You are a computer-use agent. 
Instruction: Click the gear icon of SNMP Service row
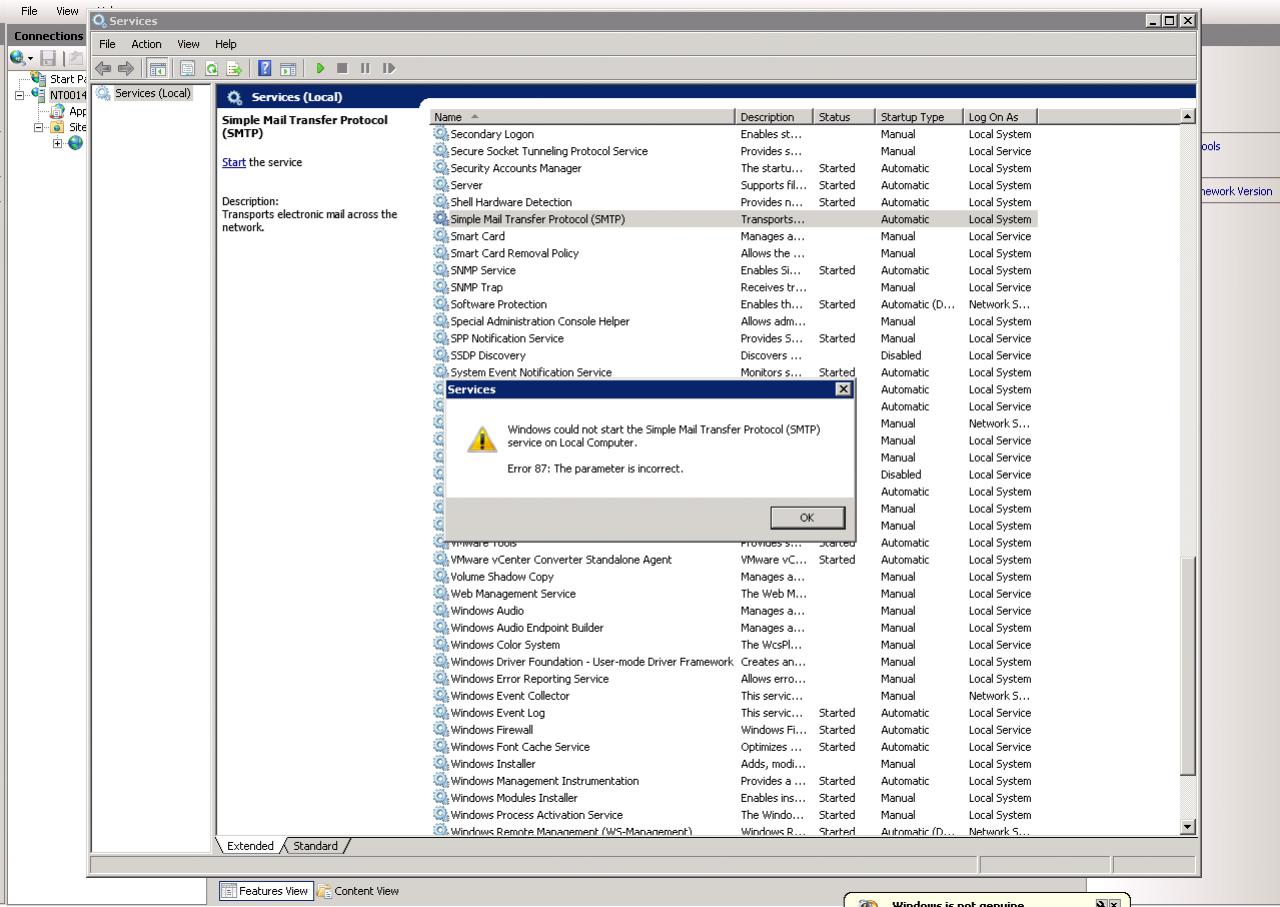coord(441,270)
